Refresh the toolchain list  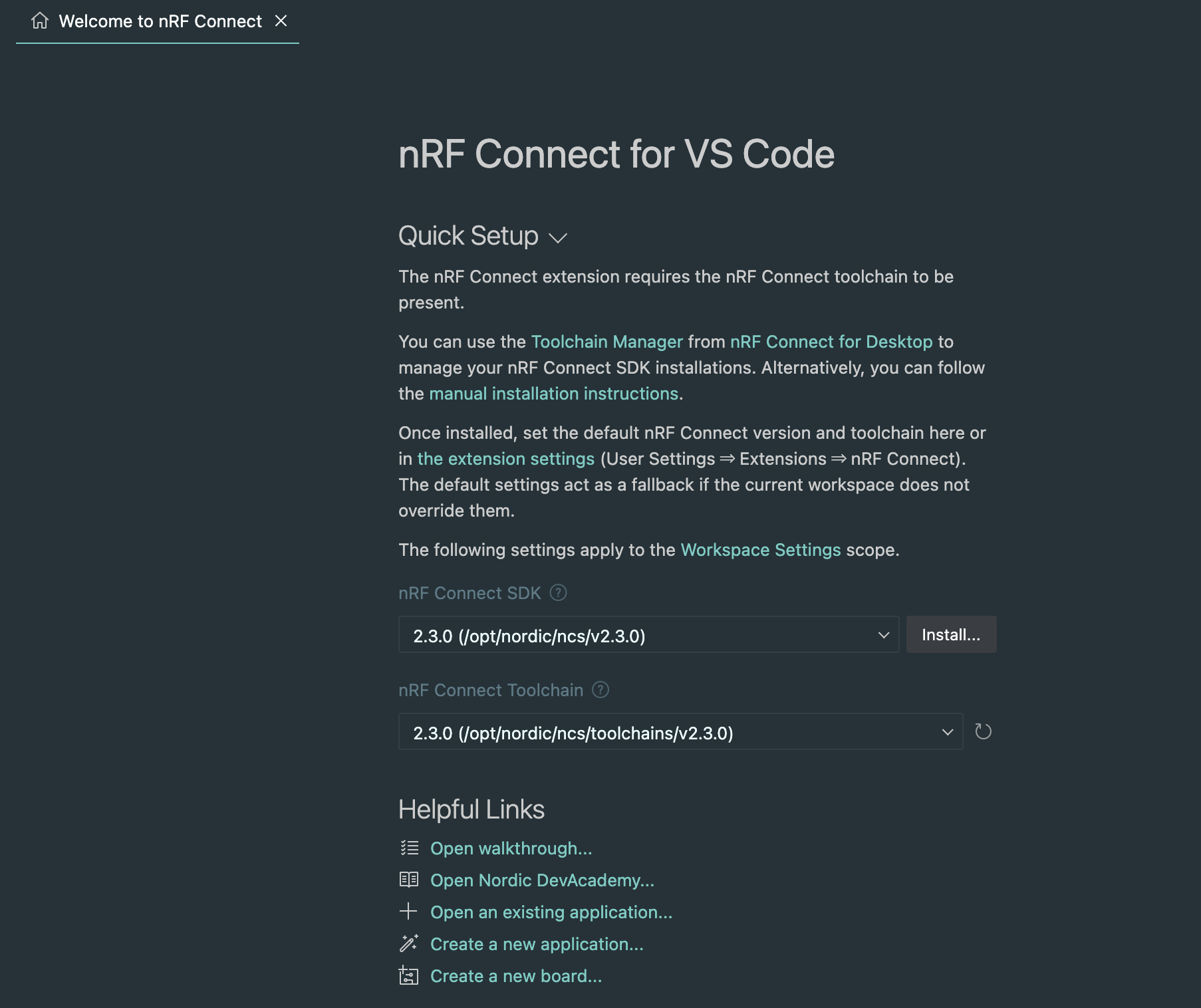point(983,732)
